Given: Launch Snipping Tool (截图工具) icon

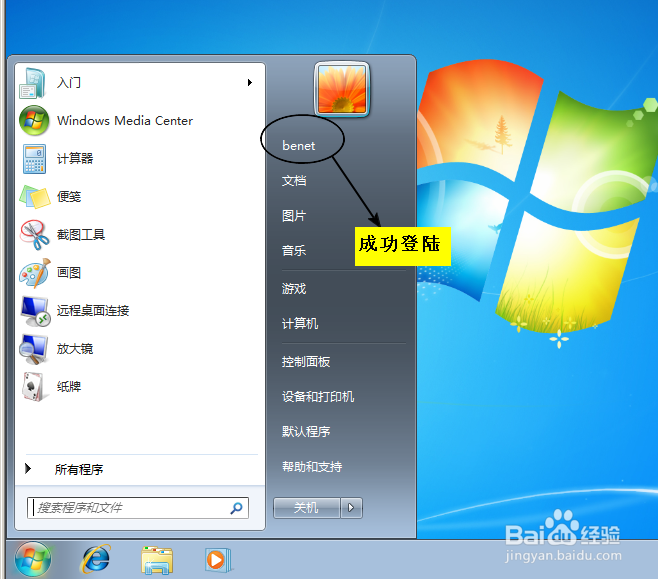Looking at the screenshot, I should pyautogui.click(x=34, y=235).
